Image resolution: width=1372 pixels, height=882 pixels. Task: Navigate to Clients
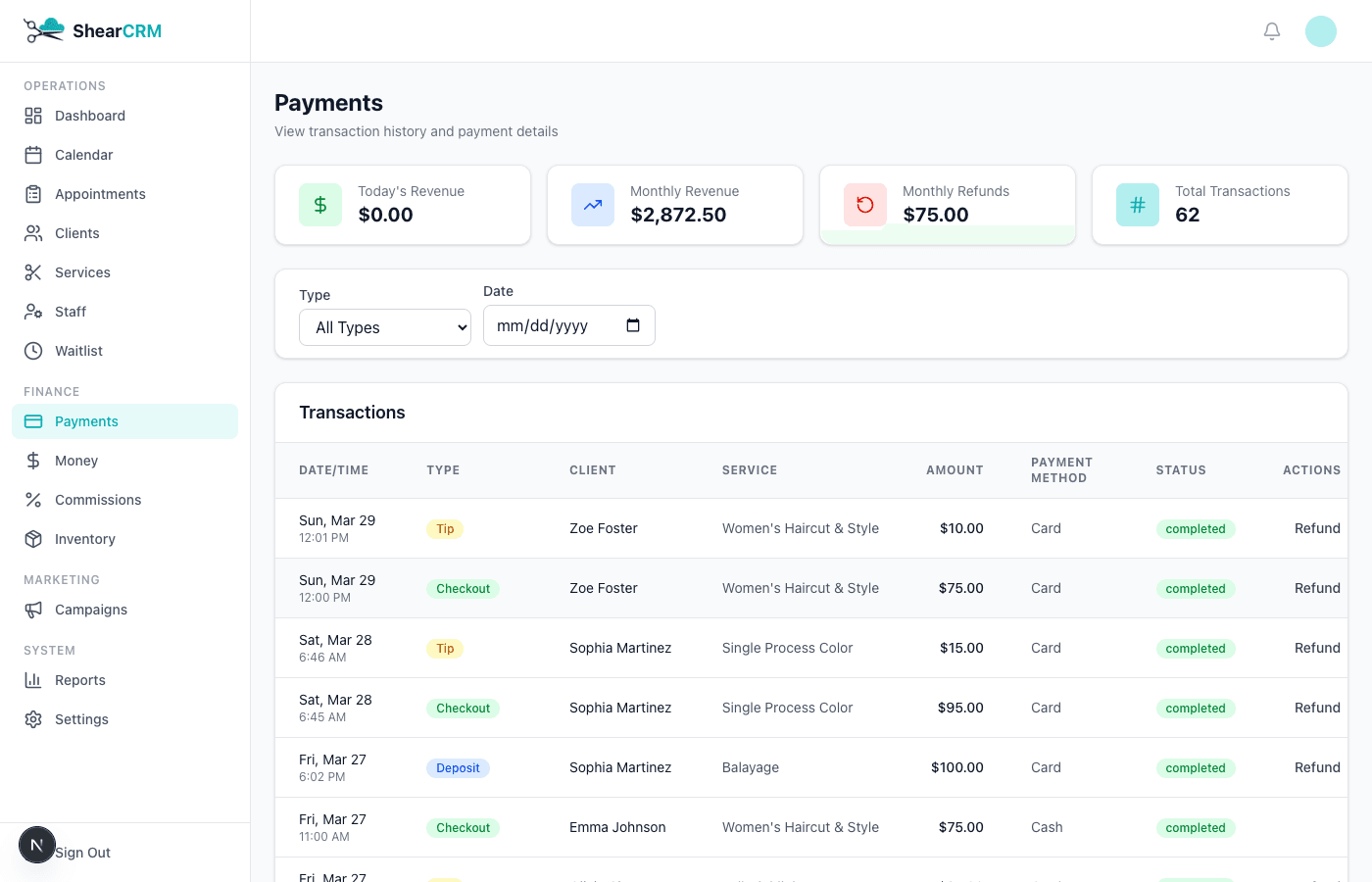coord(124,233)
